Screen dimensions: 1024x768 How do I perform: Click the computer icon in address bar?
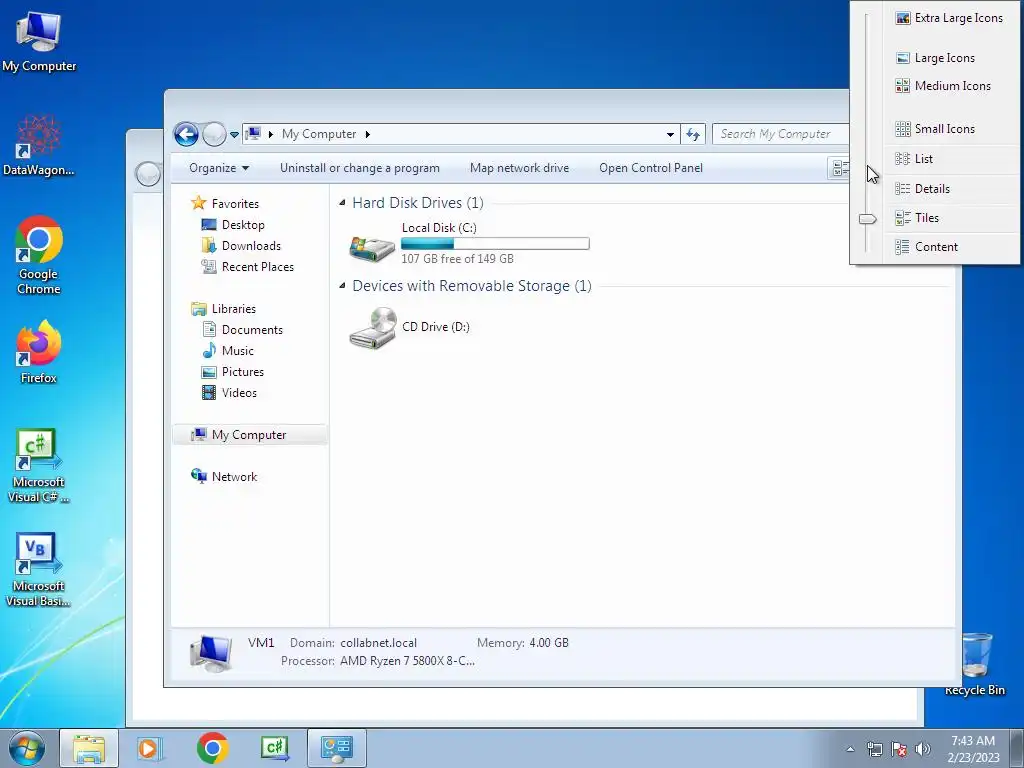[x=253, y=134]
